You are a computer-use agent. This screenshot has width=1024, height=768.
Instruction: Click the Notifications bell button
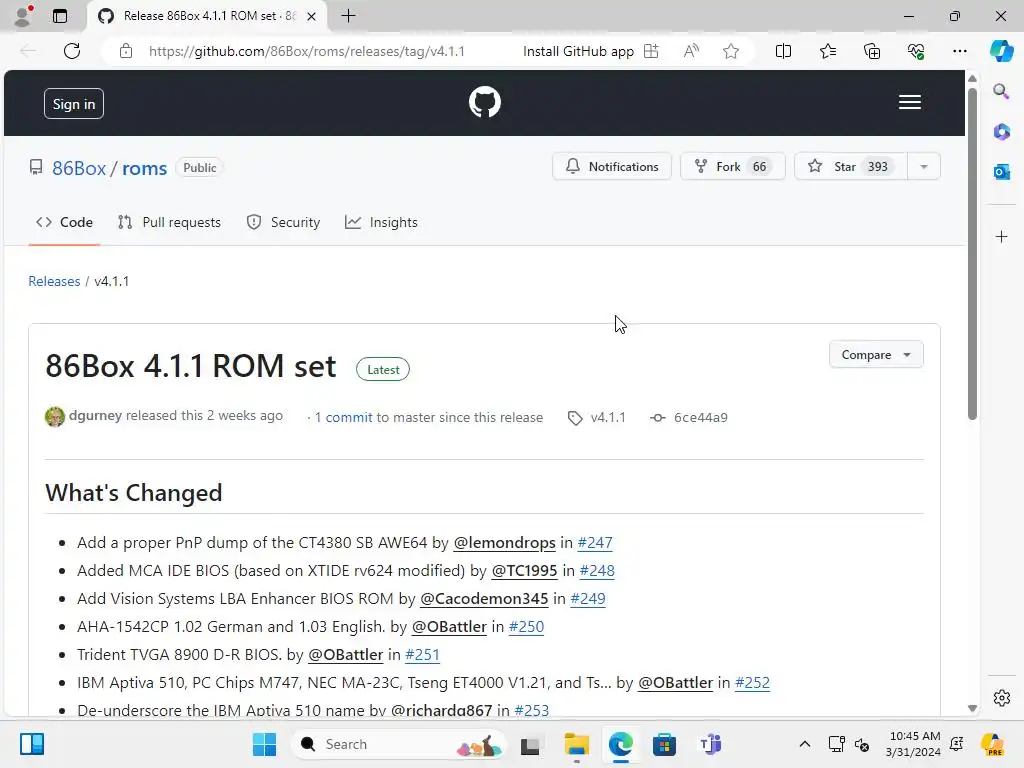pos(612,167)
